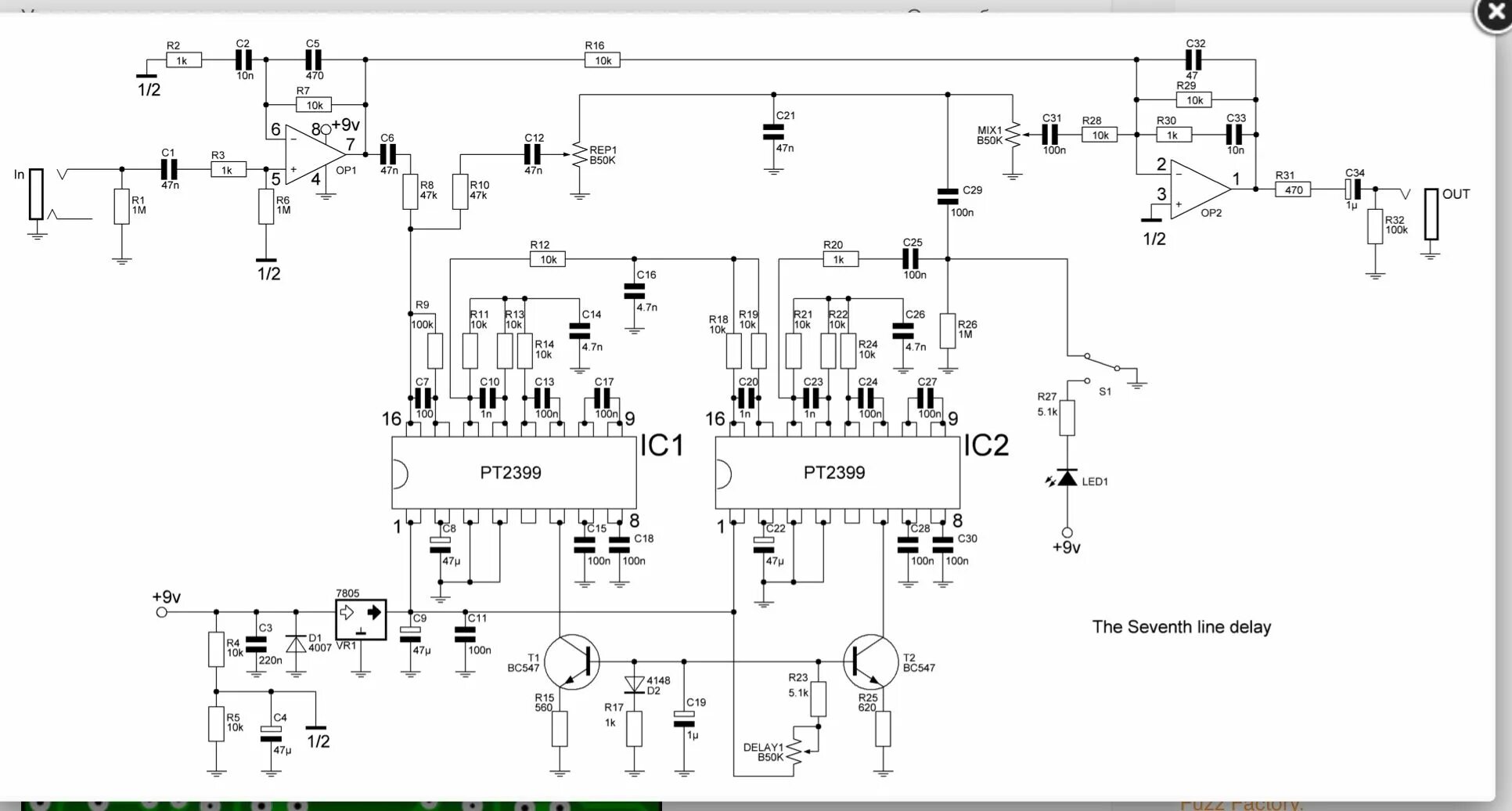The width and height of the screenshot is (1512, 811).
Task: Click the OUT jack label
Action: (1456, 194)
